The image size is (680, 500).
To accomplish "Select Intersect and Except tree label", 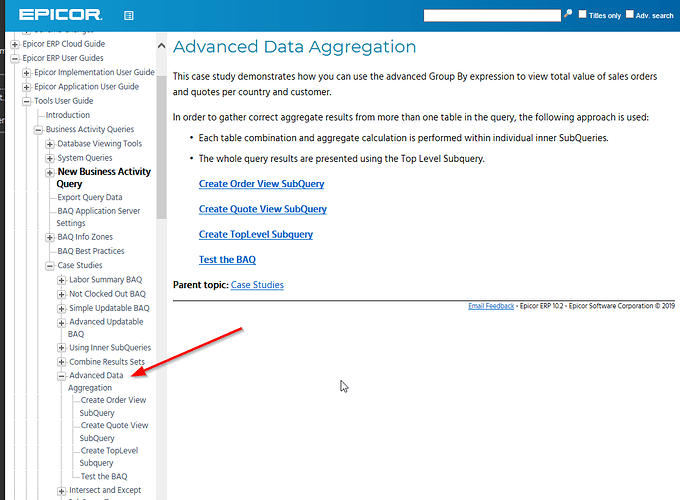I will (105, 490).
